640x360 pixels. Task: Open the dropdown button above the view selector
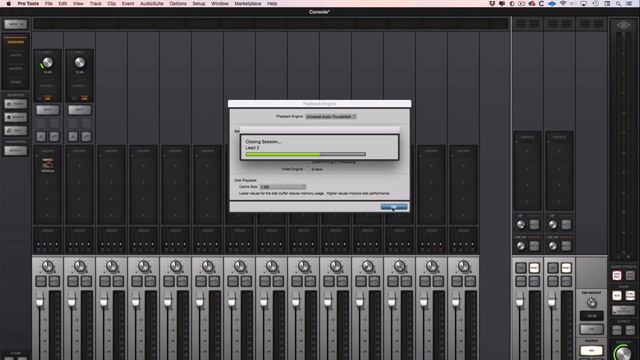pyautogui.click(x=16, y=24)
